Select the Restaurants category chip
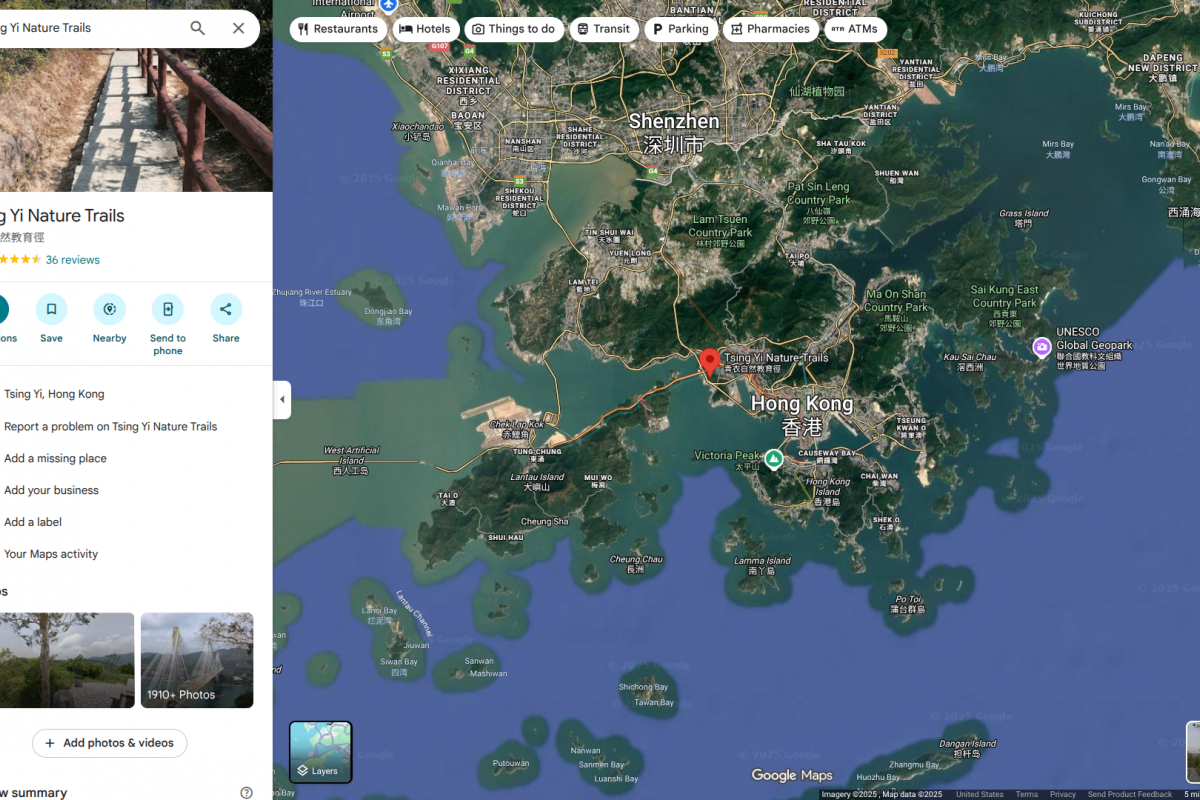 tap(338, 29)
